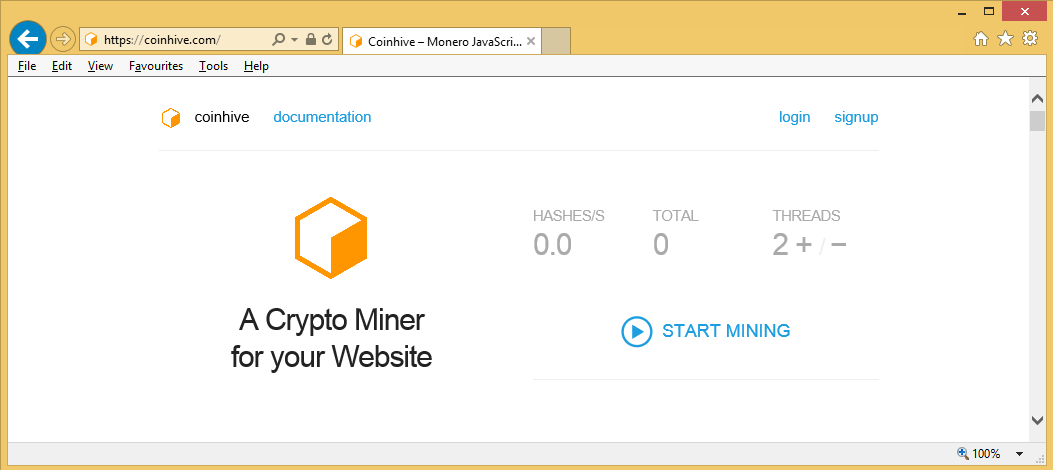Viewport: 1053px width, 470px height.
Task: Click the 100% zoom level text
Action: pyautogui.click(x=986, y=453)
